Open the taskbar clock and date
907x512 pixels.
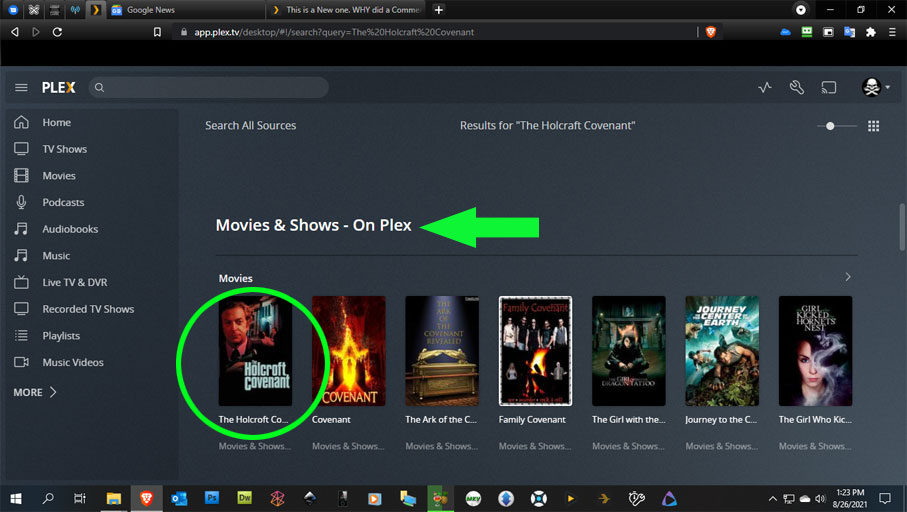coord(850,498)
